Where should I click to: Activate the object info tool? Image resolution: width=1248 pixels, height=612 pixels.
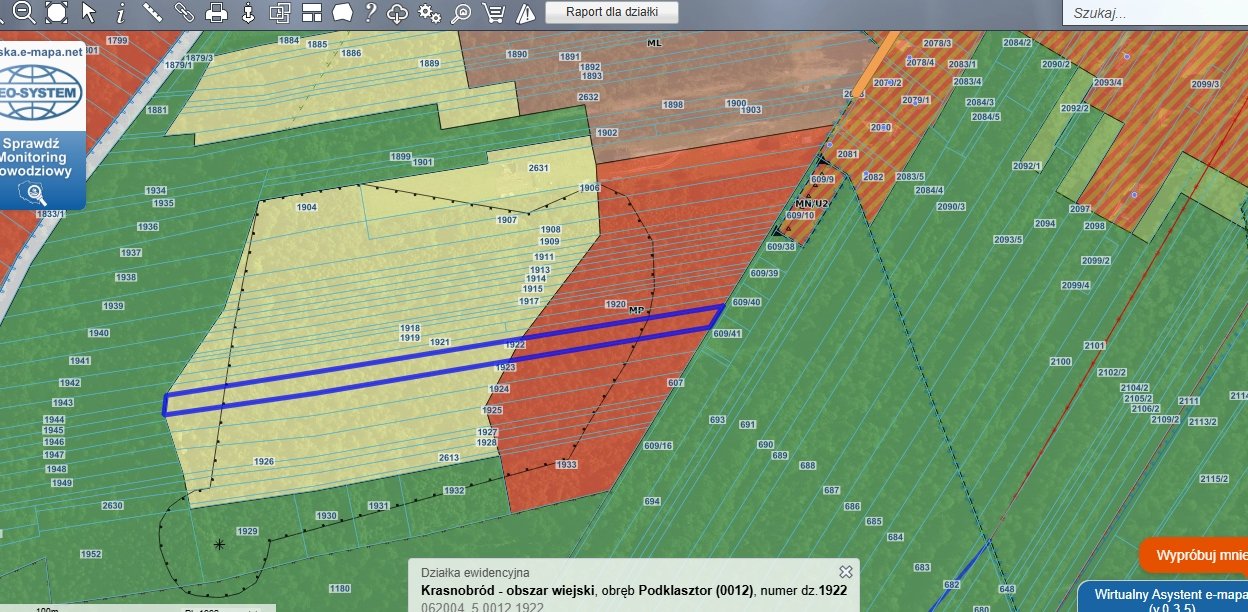tap(121, 12)
